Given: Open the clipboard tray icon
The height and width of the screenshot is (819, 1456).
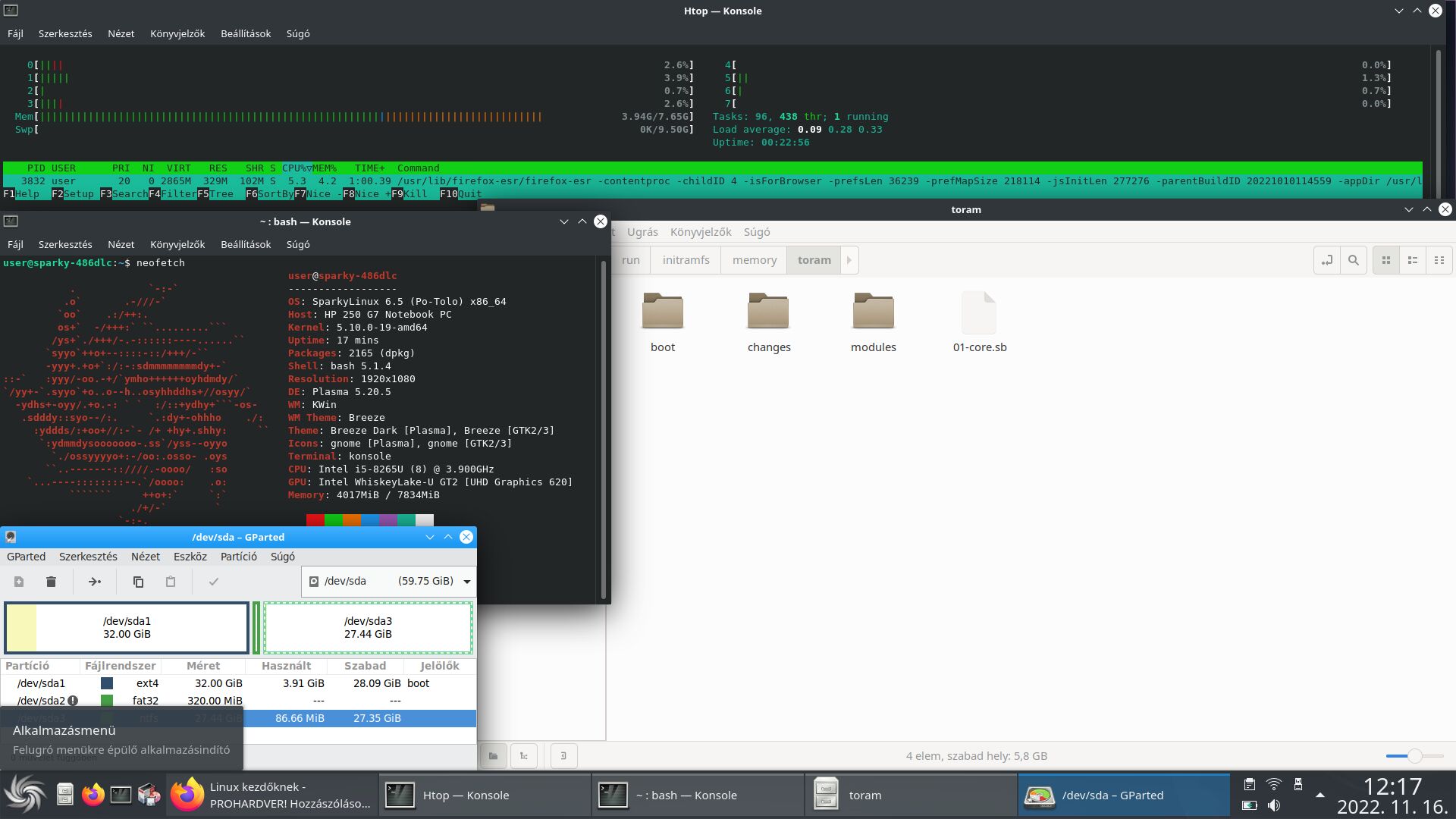Looking at the screenshot, I should [1250, 784].
